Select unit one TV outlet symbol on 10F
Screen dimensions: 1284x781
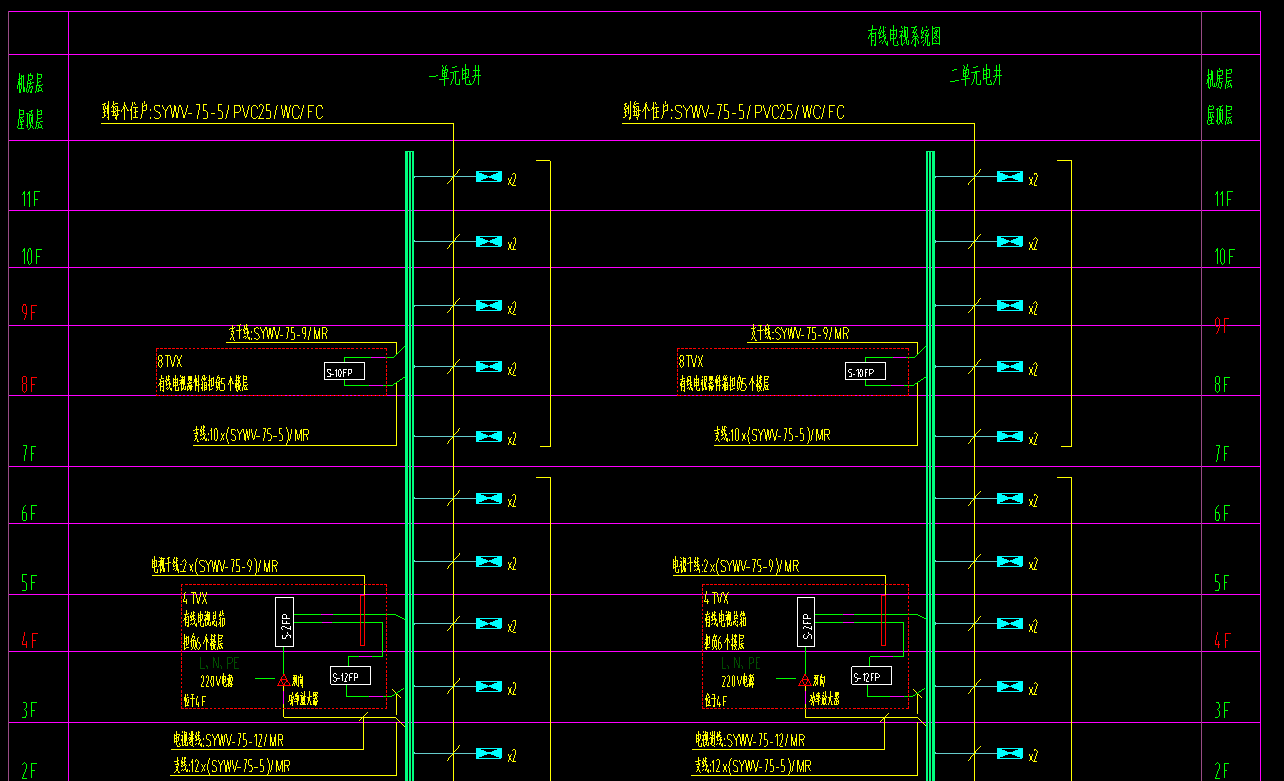pos(488,241)
